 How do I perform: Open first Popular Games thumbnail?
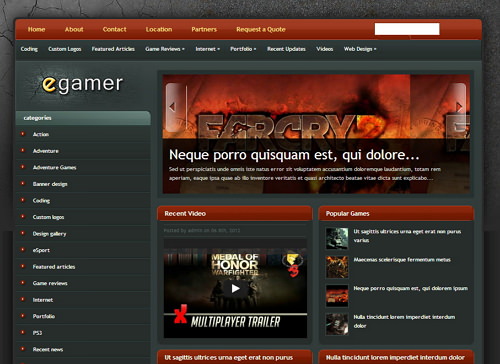(337, 238)
